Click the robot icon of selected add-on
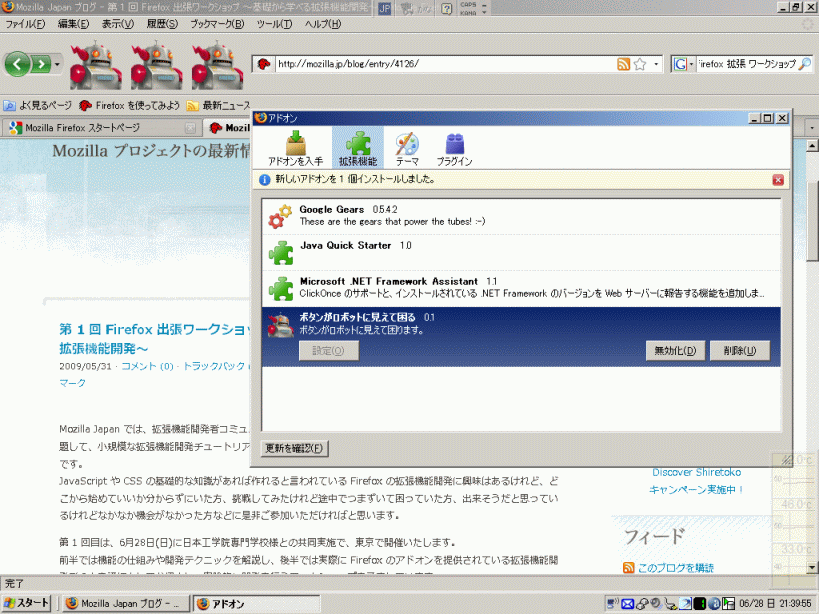 click(280, 325)
